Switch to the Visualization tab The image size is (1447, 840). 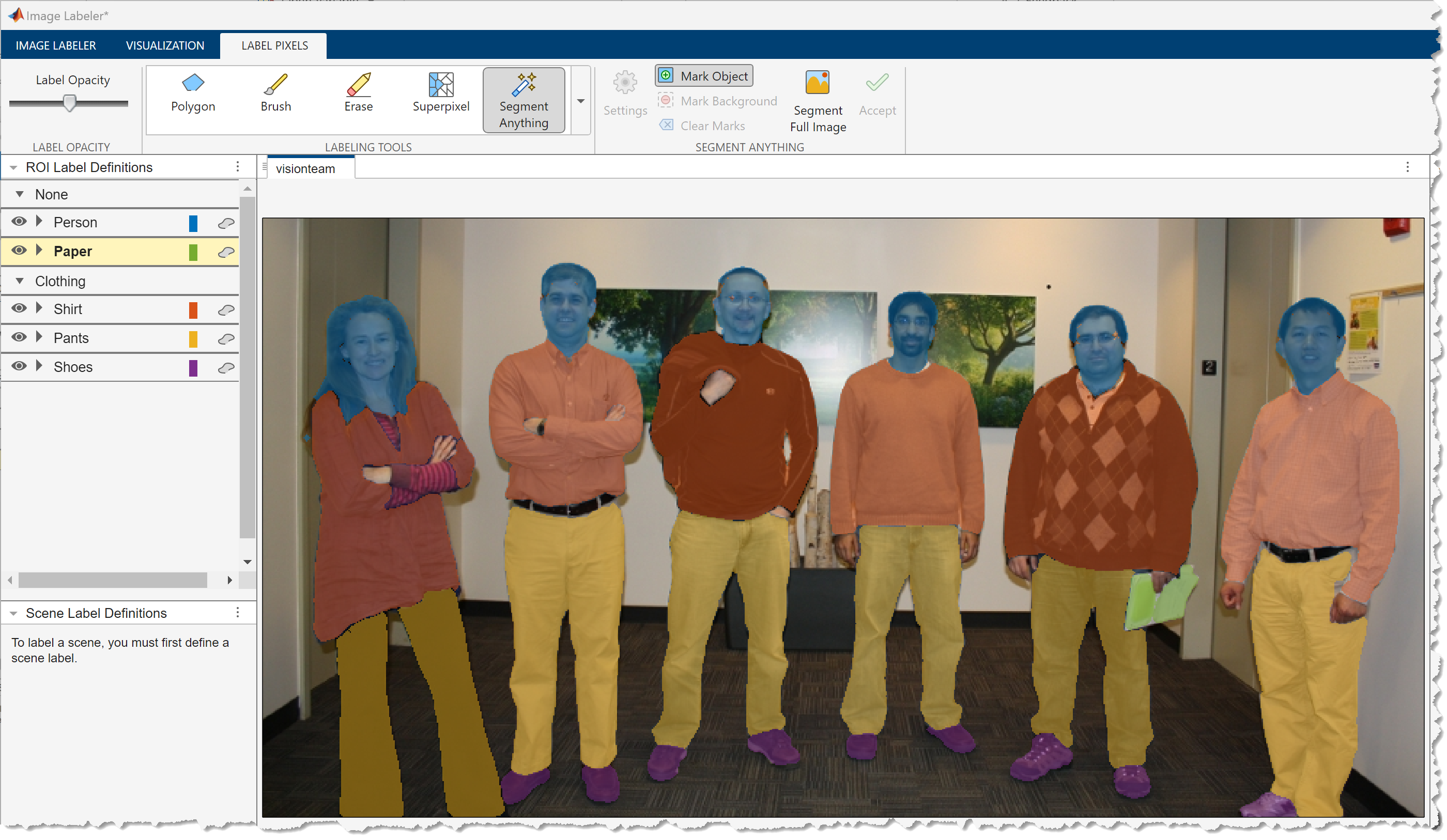[x=163, y=45]
